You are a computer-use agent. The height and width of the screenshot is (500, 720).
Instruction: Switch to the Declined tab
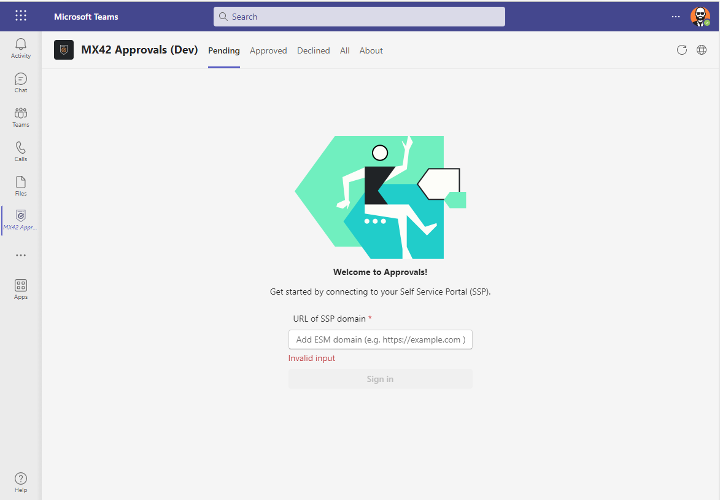coord(314,51)
